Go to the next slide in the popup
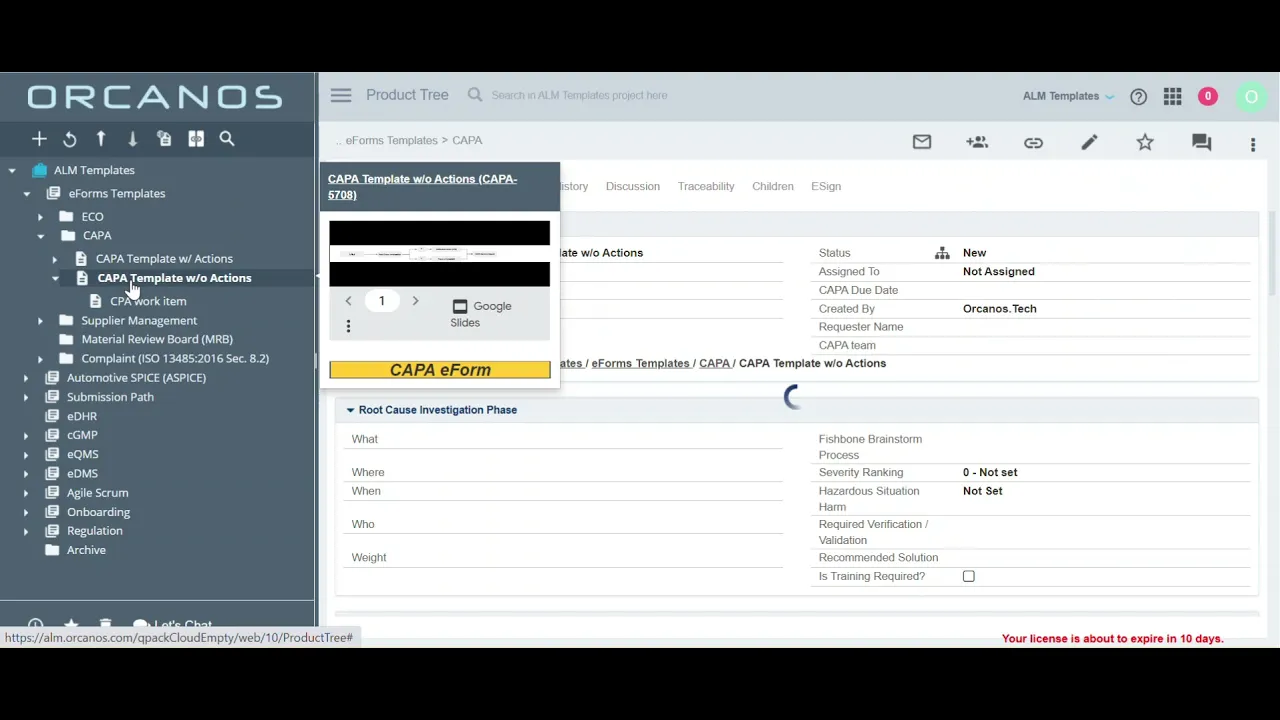Image resolution: width=1280 pixels, height=720 pixels. [x=415, y=301]
